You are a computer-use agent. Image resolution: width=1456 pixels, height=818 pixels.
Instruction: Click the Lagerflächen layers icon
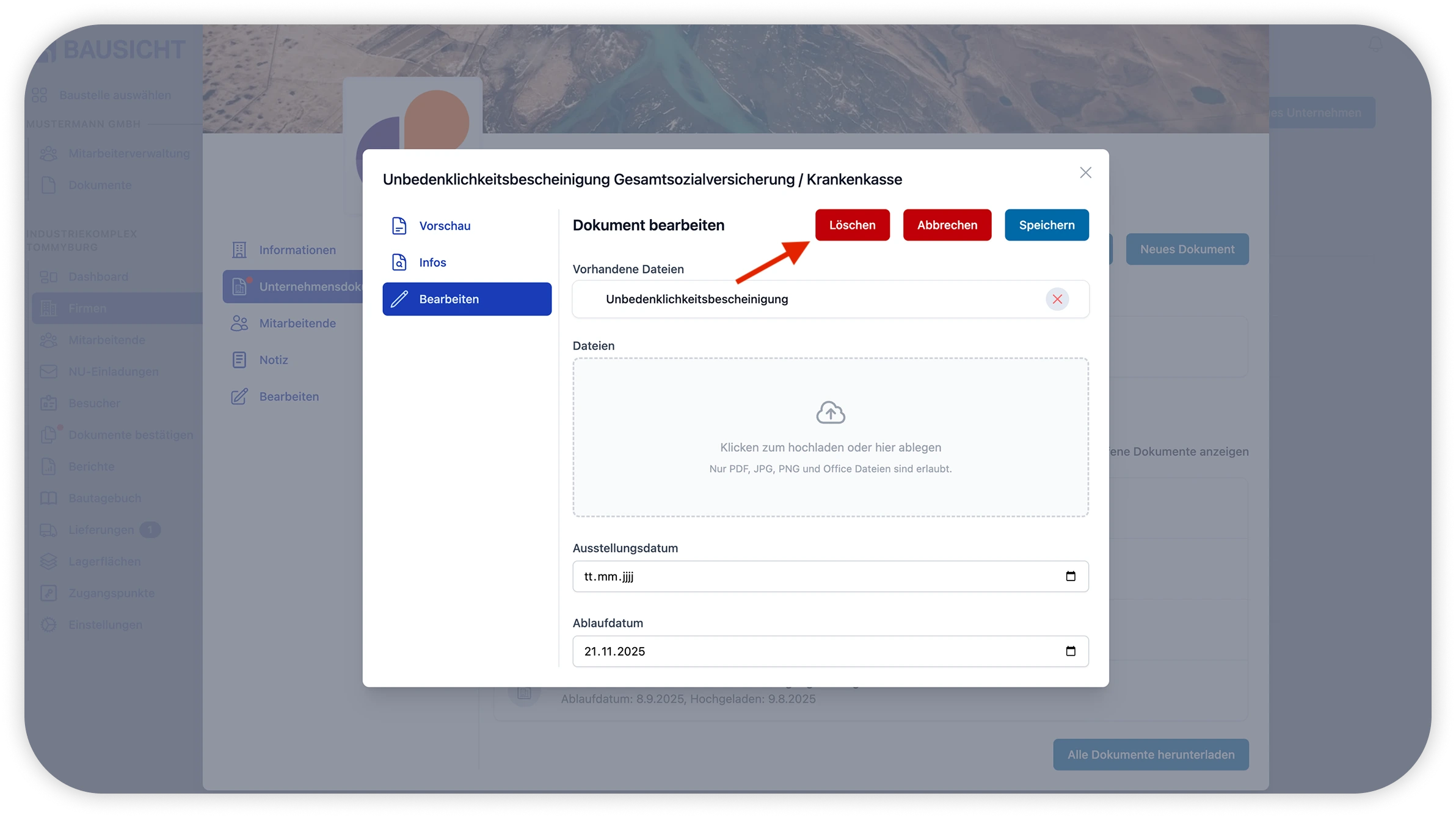click(48, 562)
